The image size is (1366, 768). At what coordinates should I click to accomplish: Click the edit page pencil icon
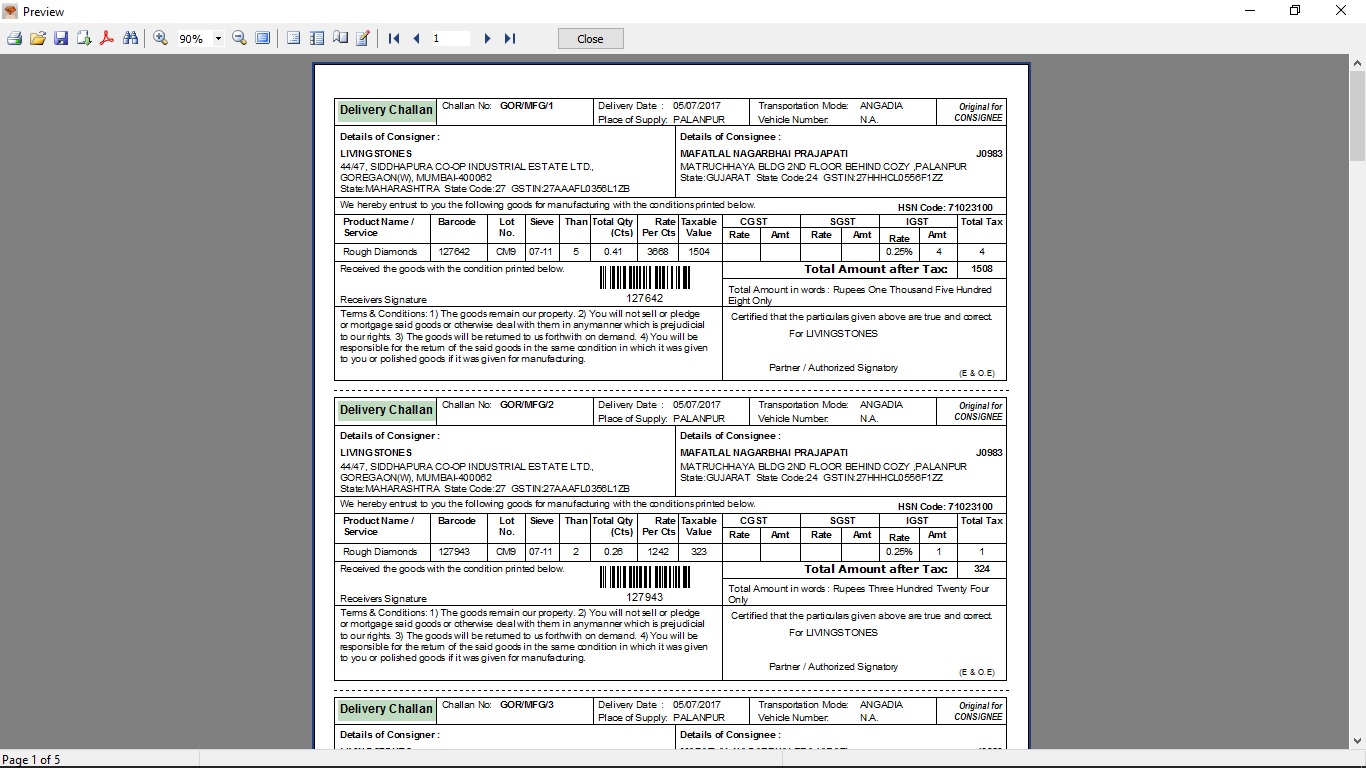(x=363, y=38)
